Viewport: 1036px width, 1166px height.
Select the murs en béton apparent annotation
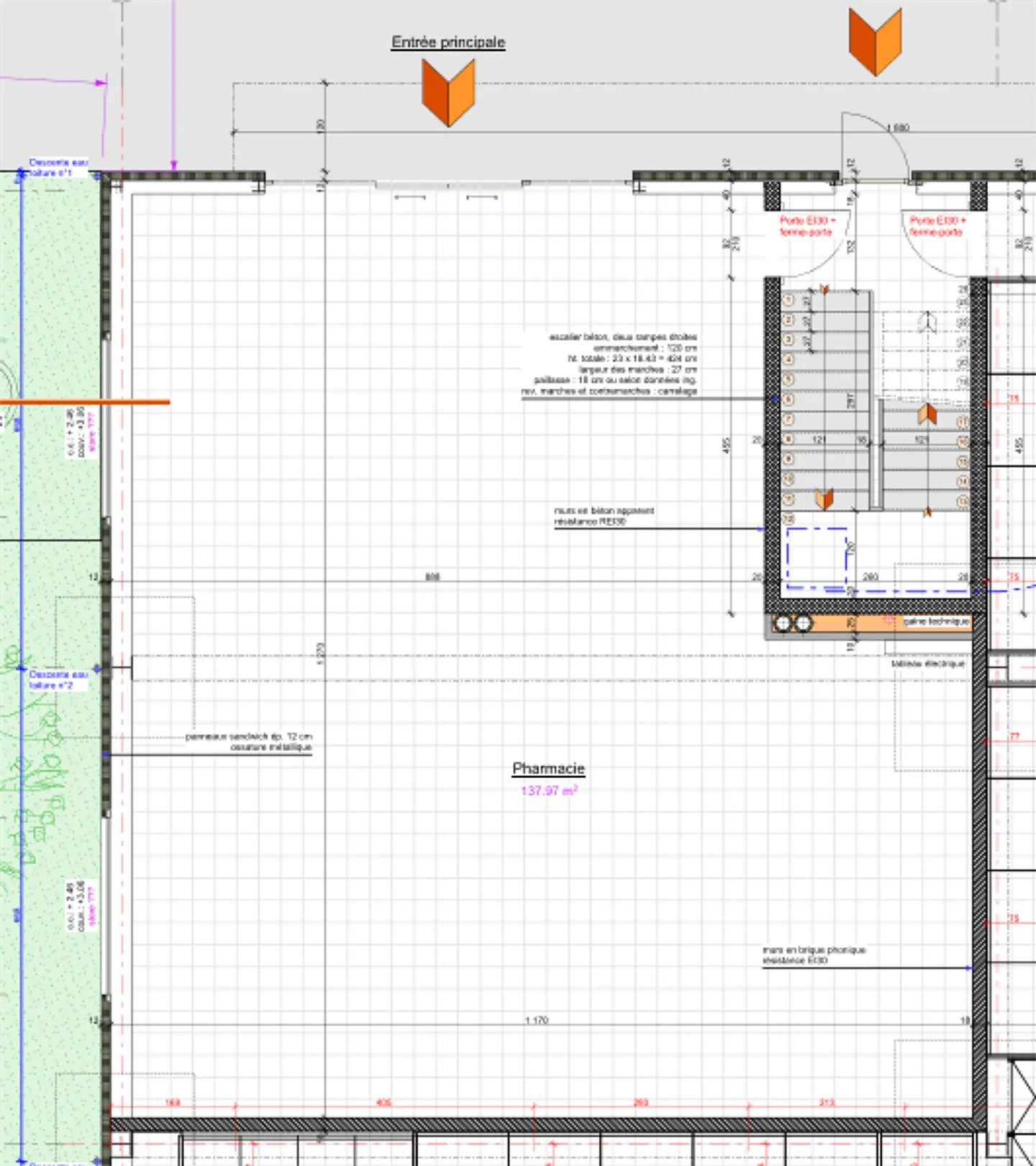(603, 515)
